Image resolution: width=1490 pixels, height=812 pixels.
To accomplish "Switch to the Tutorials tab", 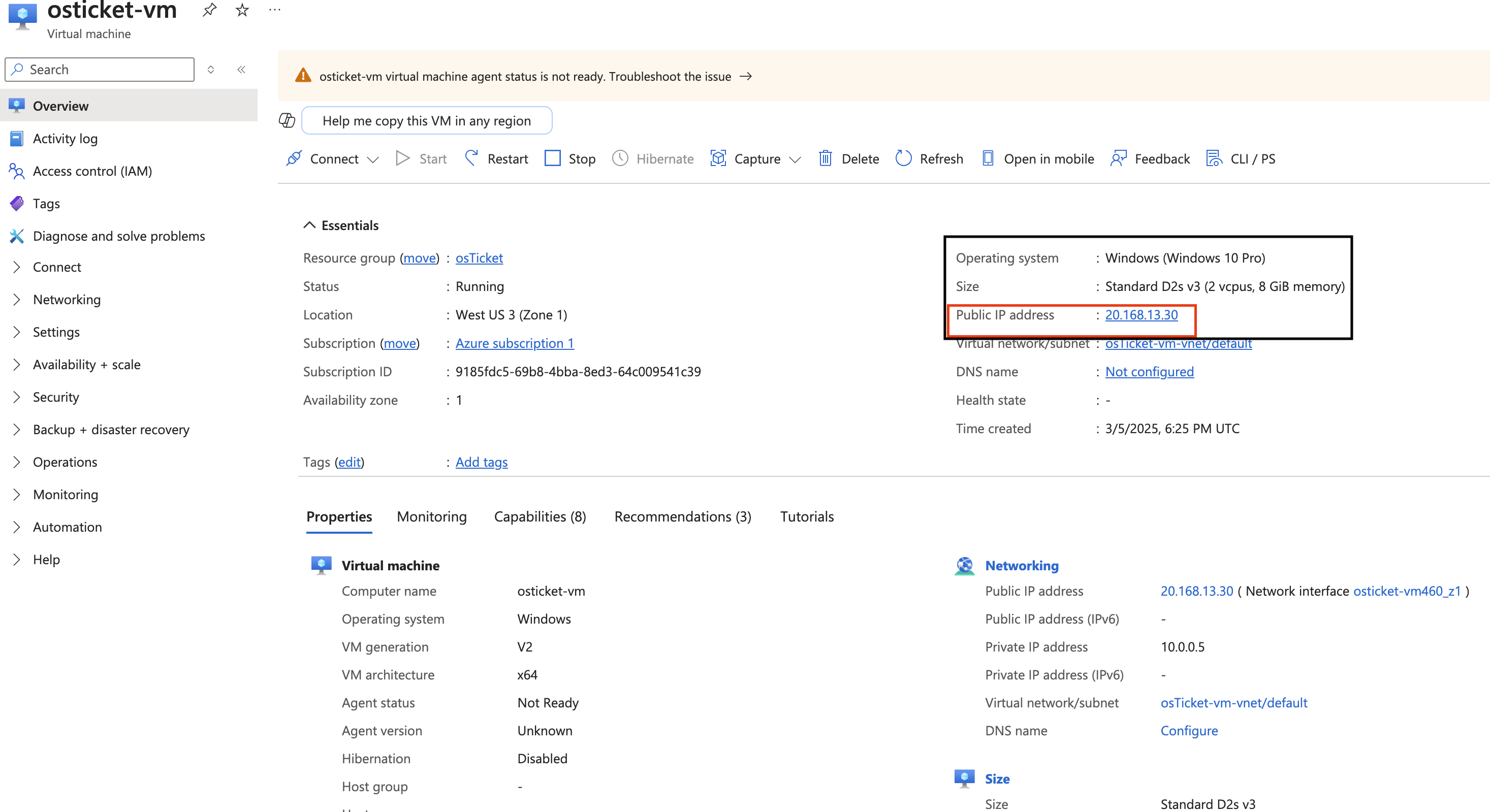I will 806,516.
